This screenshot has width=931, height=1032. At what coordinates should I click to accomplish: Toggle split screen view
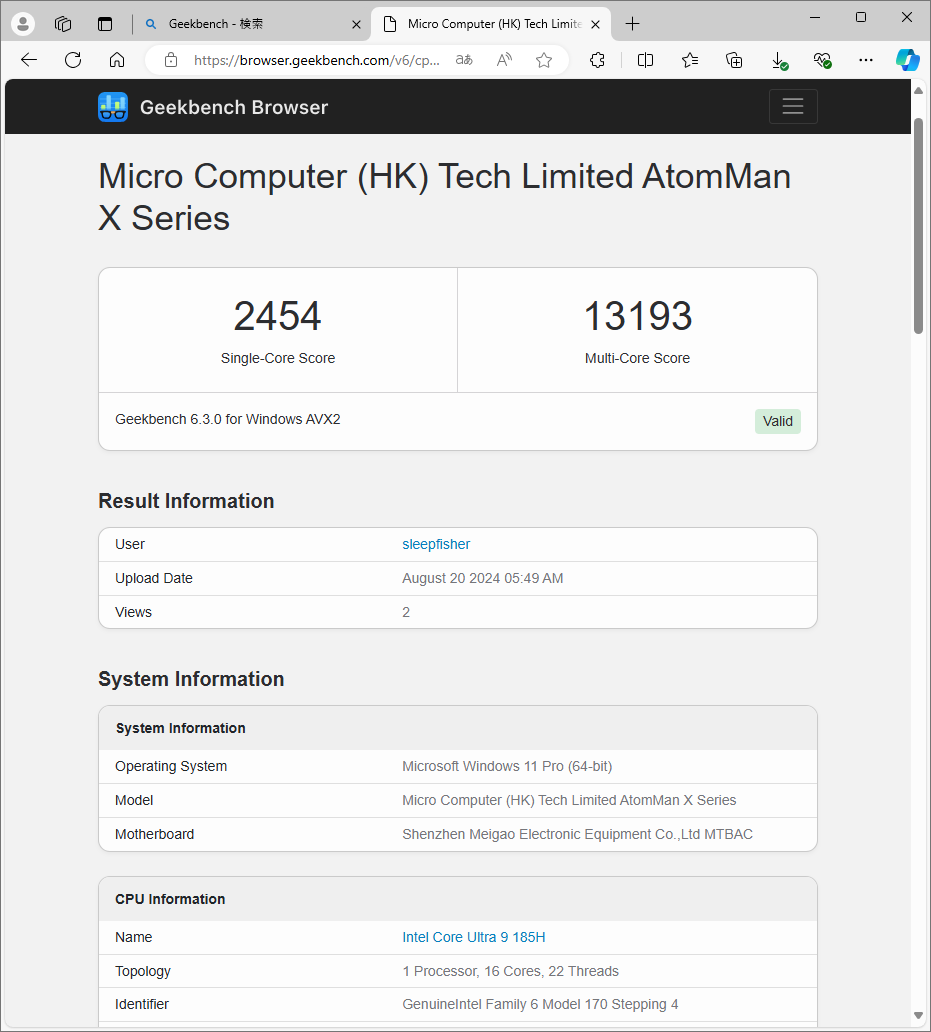[645, 60]
